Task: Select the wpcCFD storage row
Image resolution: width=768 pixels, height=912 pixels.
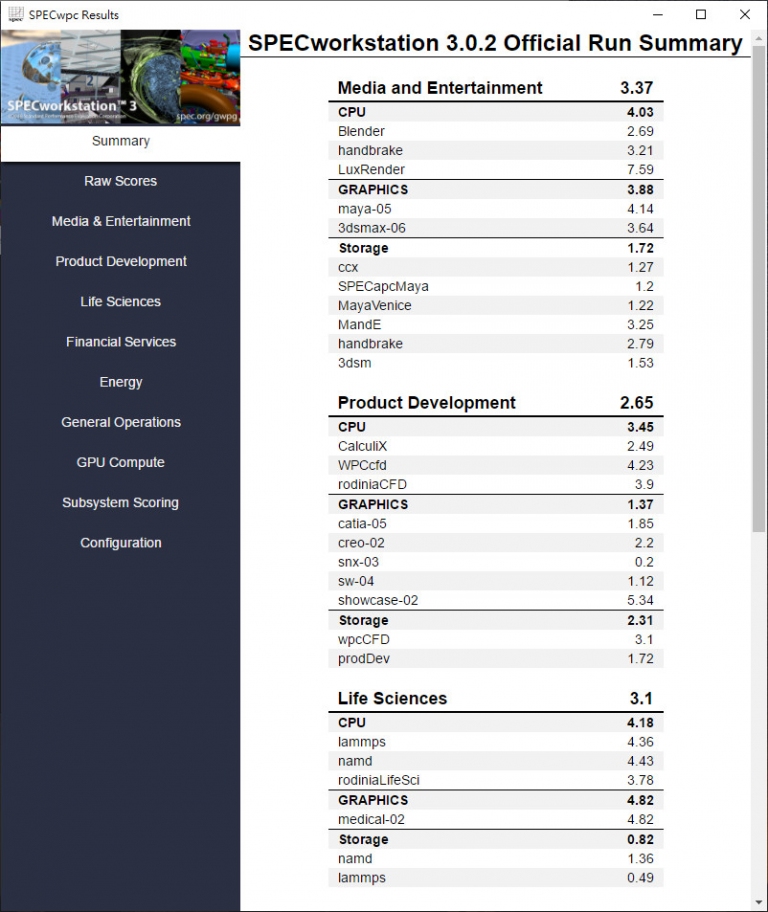Action: click(x=496, y=639)
